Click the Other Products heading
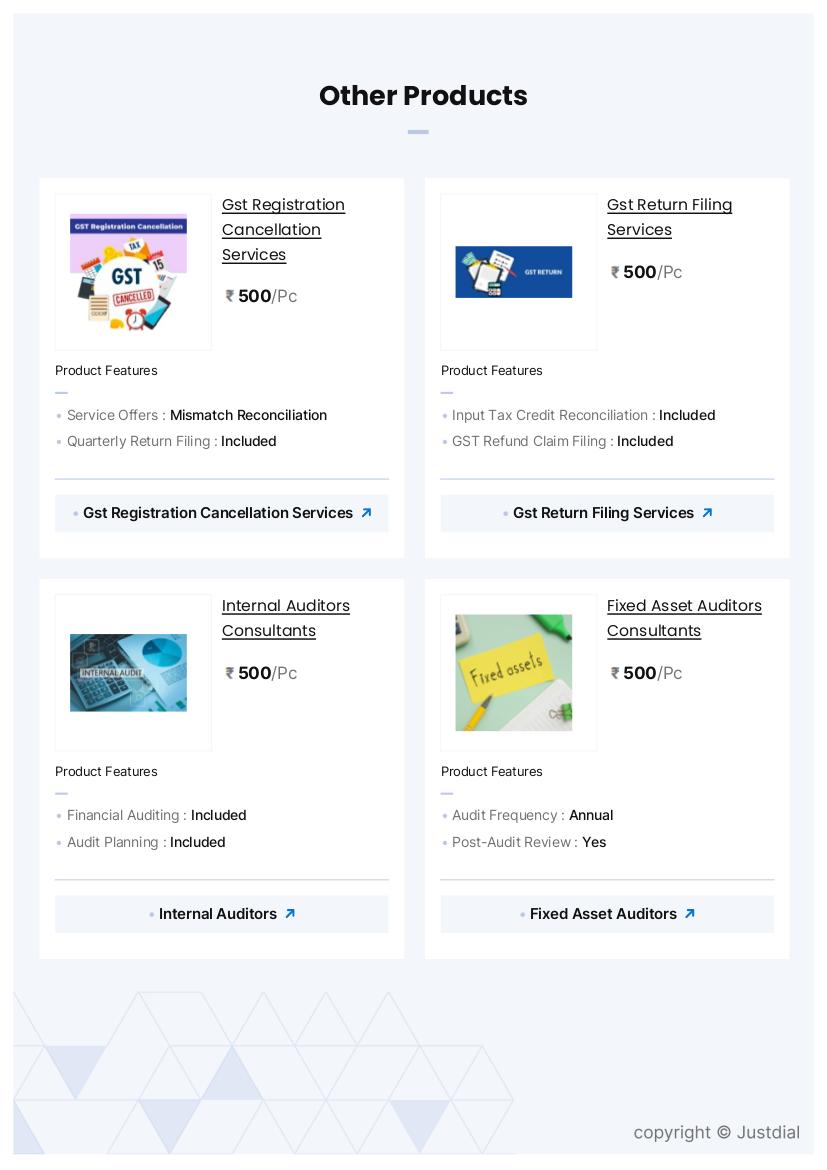Image resolution: width=827 pixels, height=1170 pixels. (x=423, y=96)
